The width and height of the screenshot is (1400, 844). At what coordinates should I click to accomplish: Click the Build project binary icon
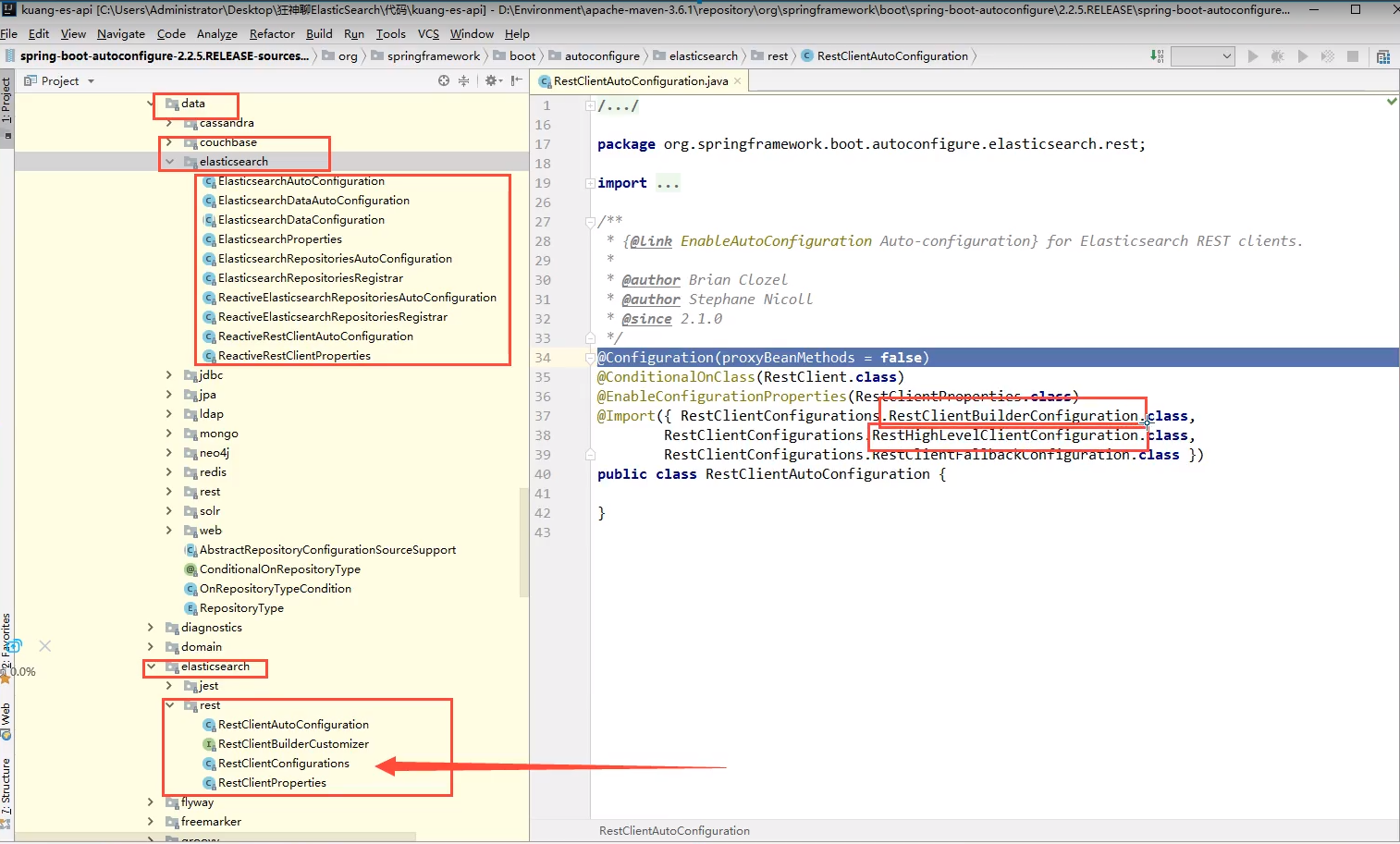1156,56
